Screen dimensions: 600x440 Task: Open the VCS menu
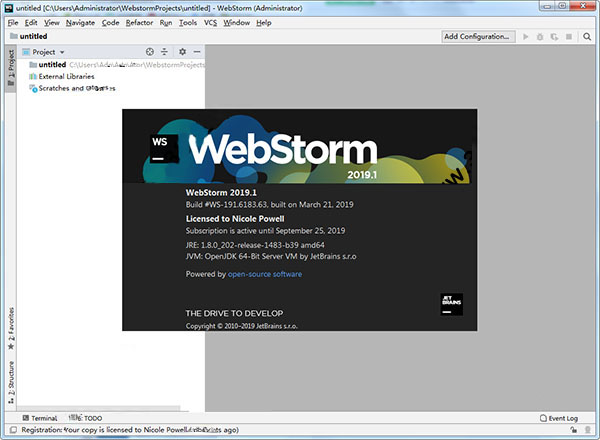[210, 23]
